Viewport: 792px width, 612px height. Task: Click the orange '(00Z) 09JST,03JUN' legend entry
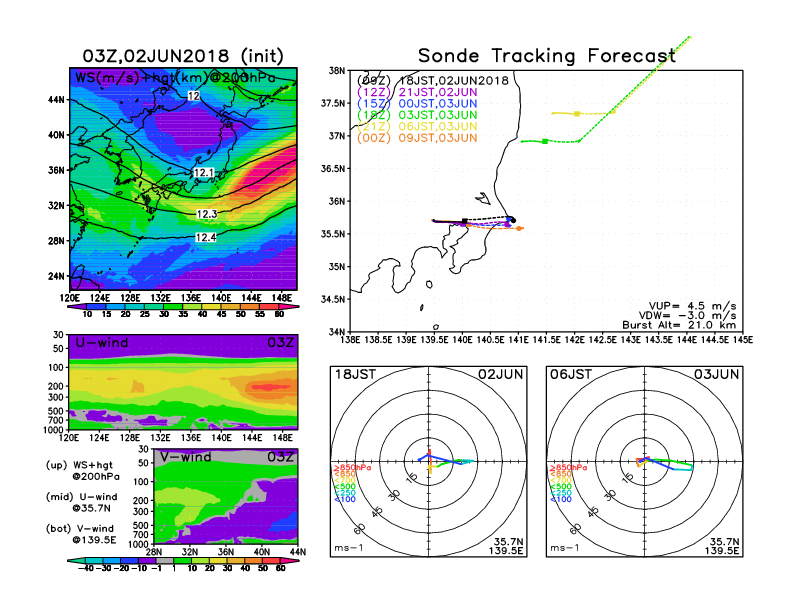point(417,138)
